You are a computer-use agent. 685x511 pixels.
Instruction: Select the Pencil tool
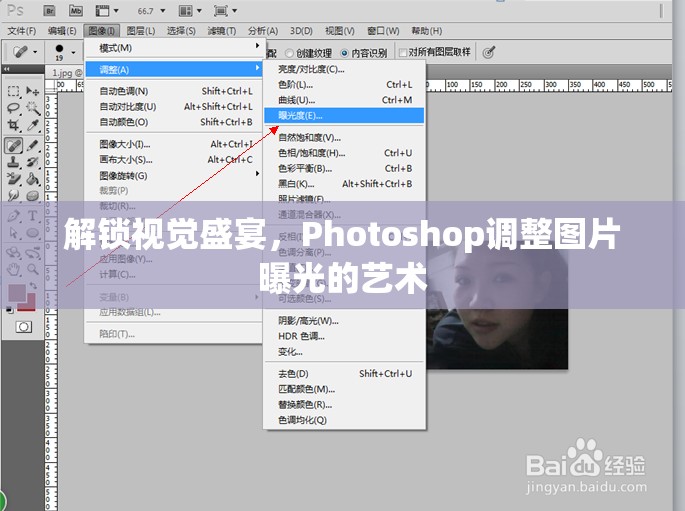33,145
